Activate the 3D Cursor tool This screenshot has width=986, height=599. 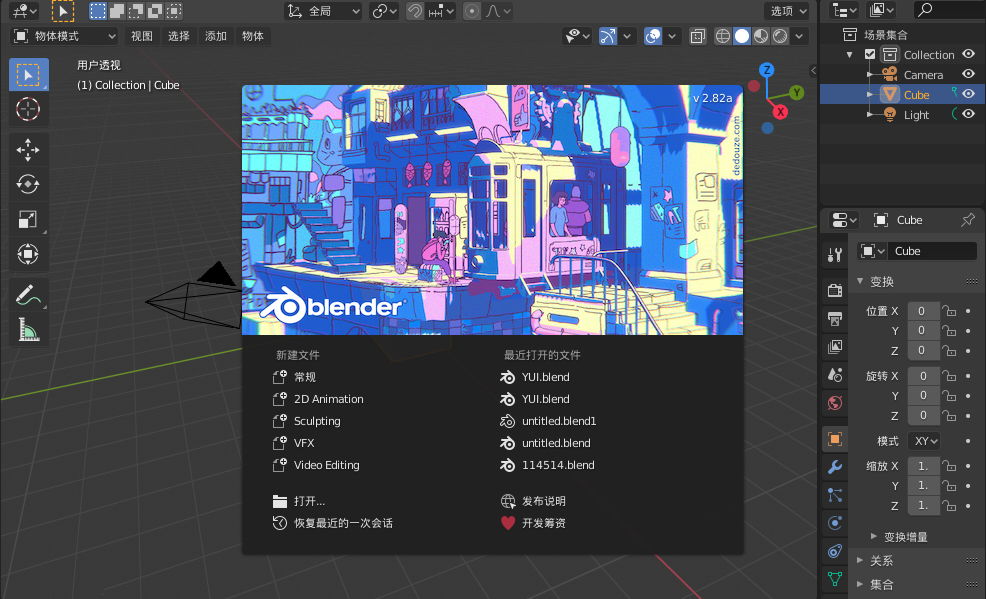[28, 109]
